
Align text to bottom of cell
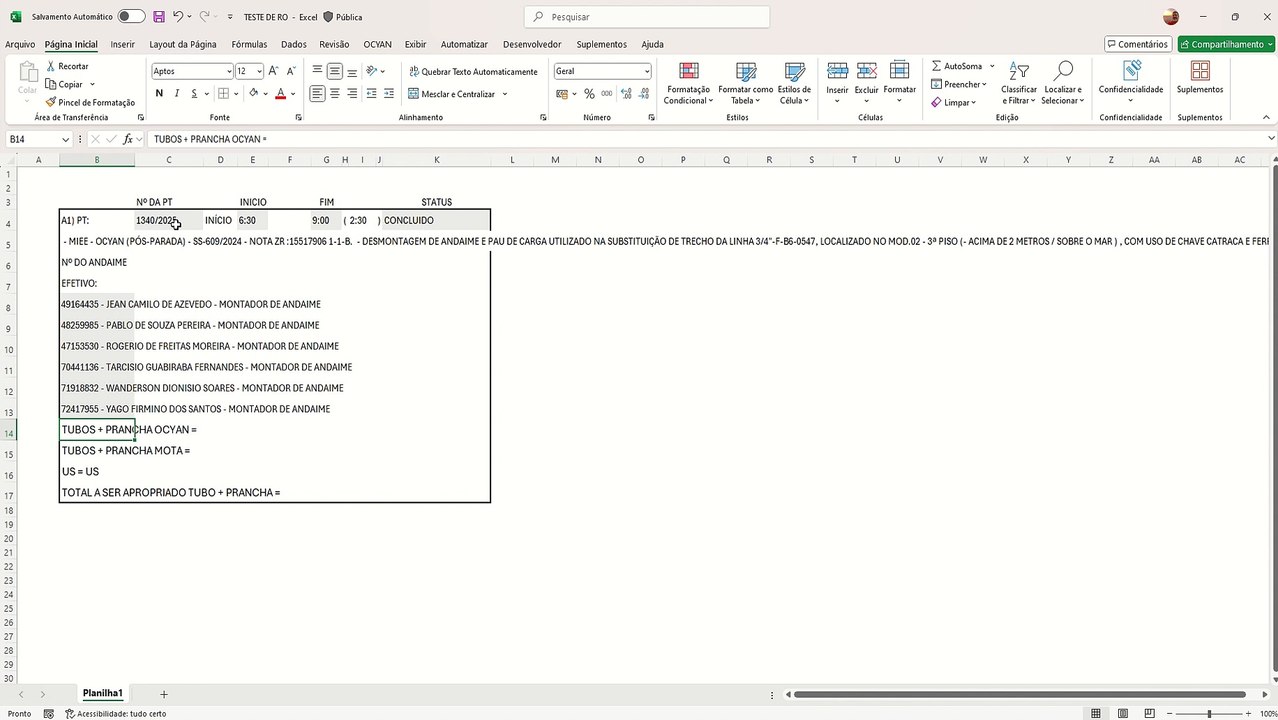pyautogui.click(x=352, y=71)
